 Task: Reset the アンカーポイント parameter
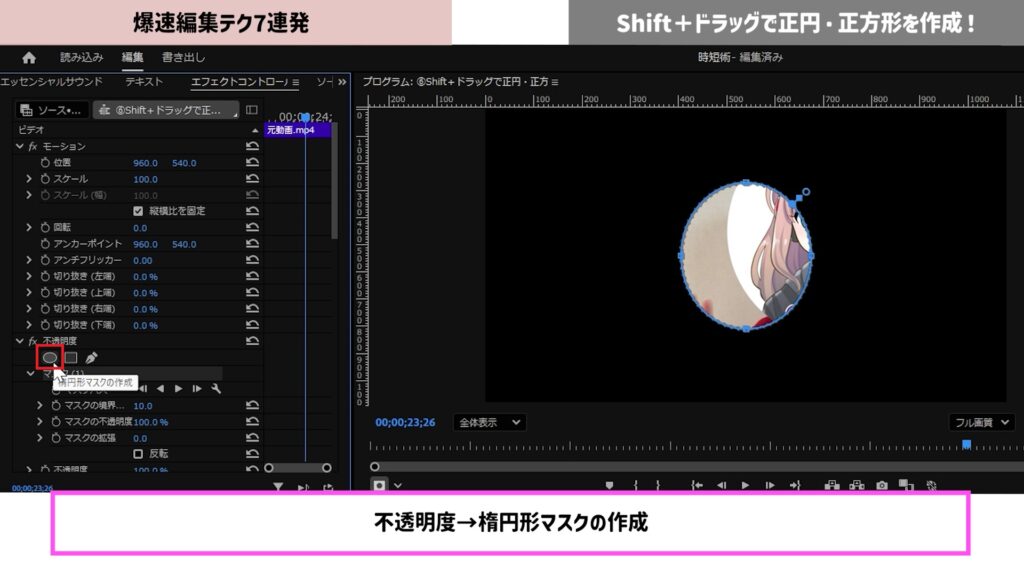(252, 244)
